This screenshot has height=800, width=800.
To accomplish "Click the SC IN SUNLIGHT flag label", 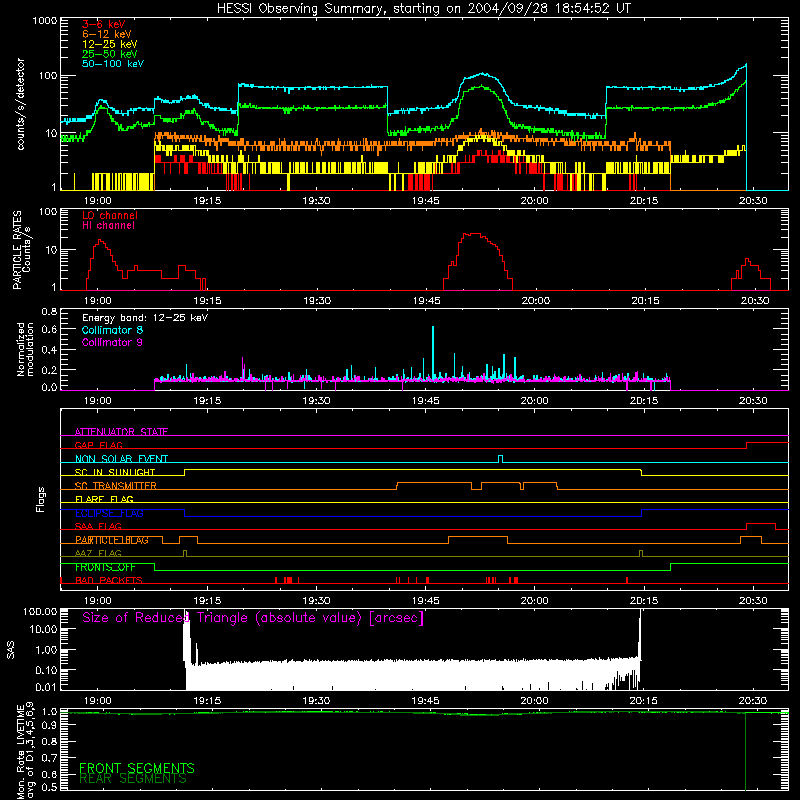I will 115,472.
